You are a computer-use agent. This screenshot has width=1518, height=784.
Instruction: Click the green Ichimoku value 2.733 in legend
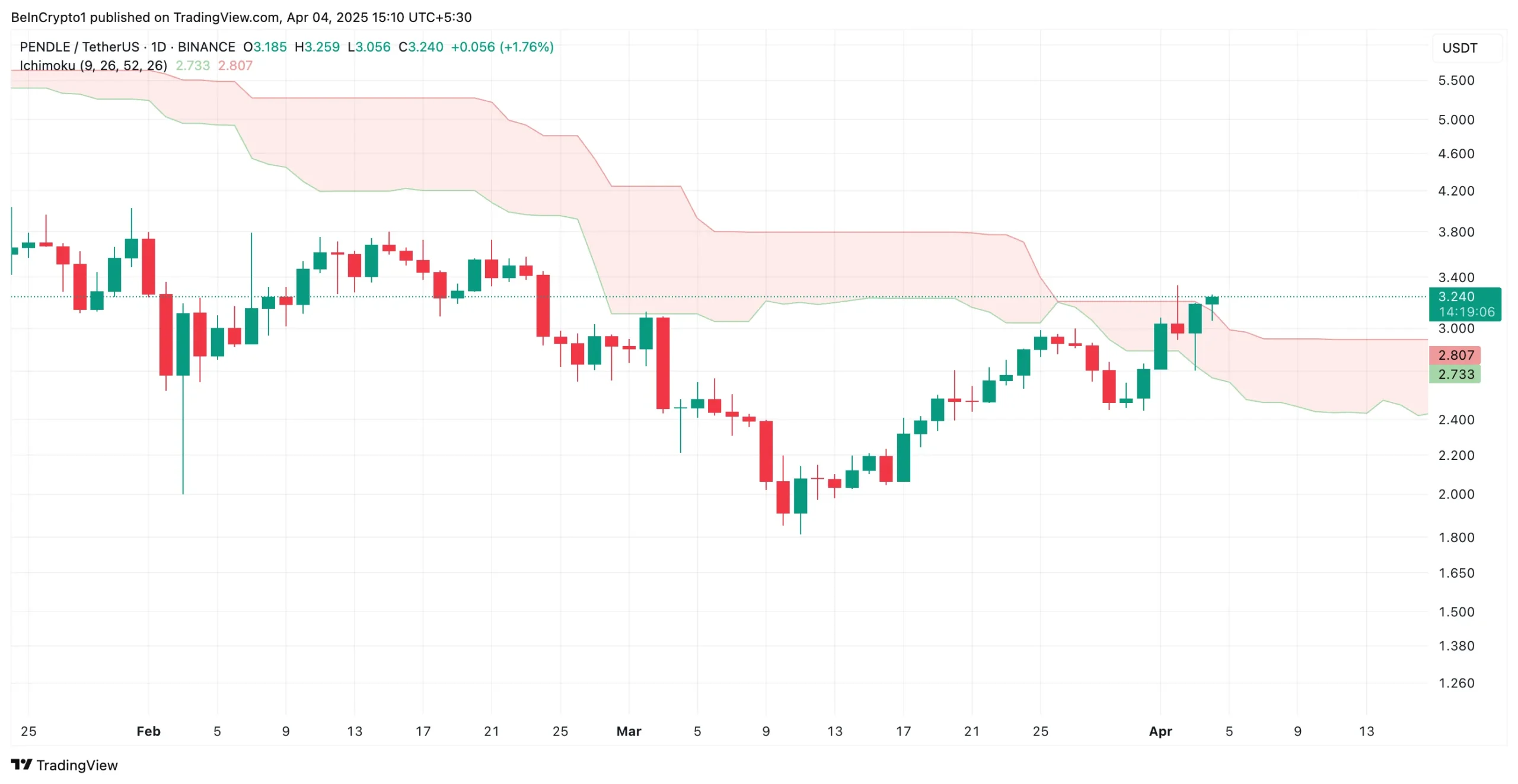192,65
